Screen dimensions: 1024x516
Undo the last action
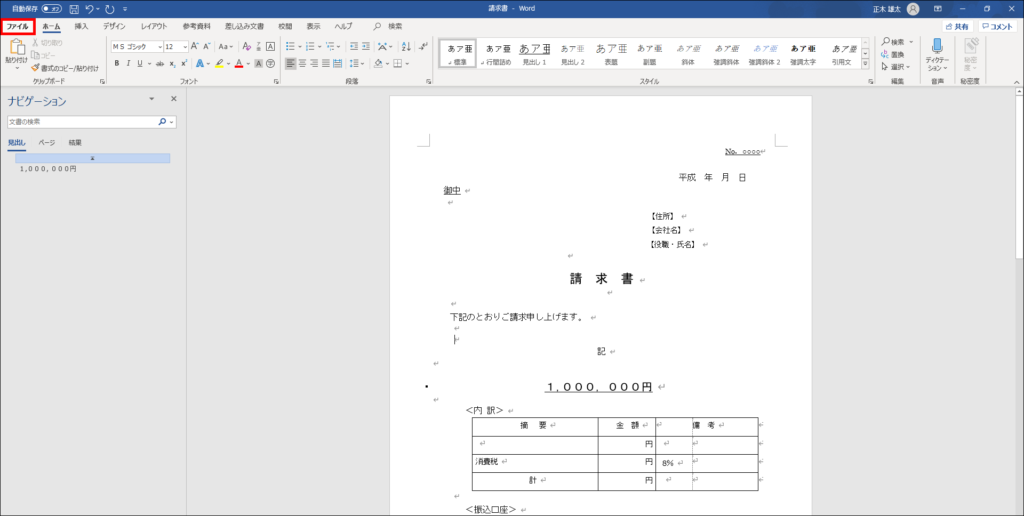89,9
